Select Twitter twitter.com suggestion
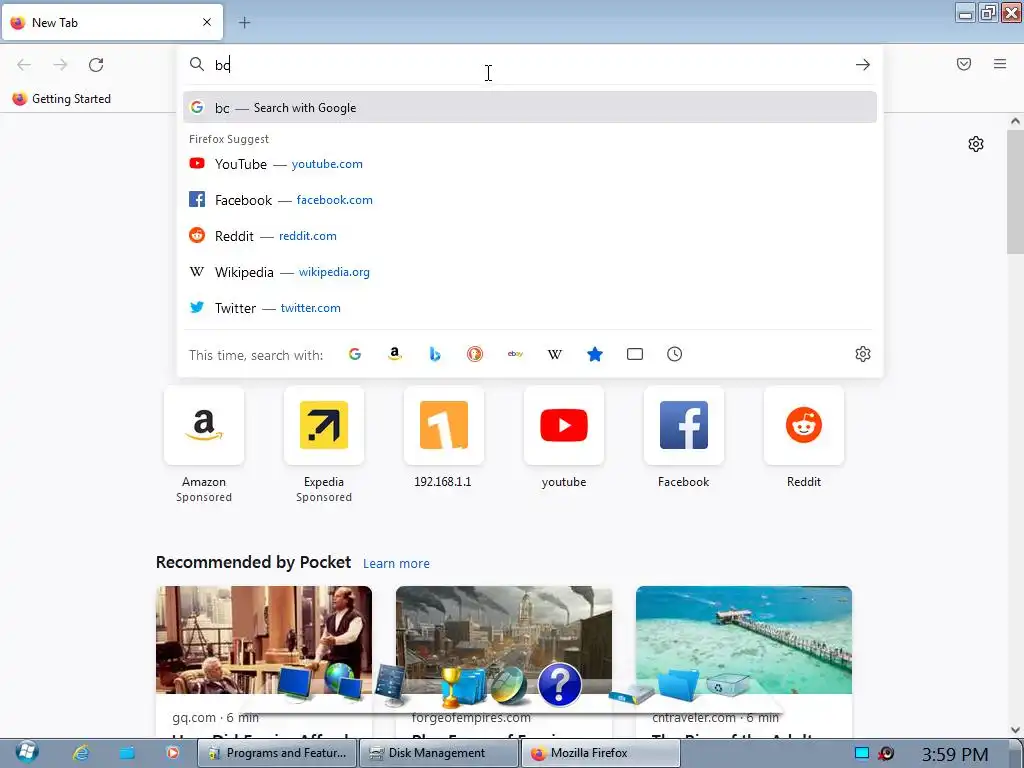This screenshot has width=1024, height=768. (x=530, y=308)
